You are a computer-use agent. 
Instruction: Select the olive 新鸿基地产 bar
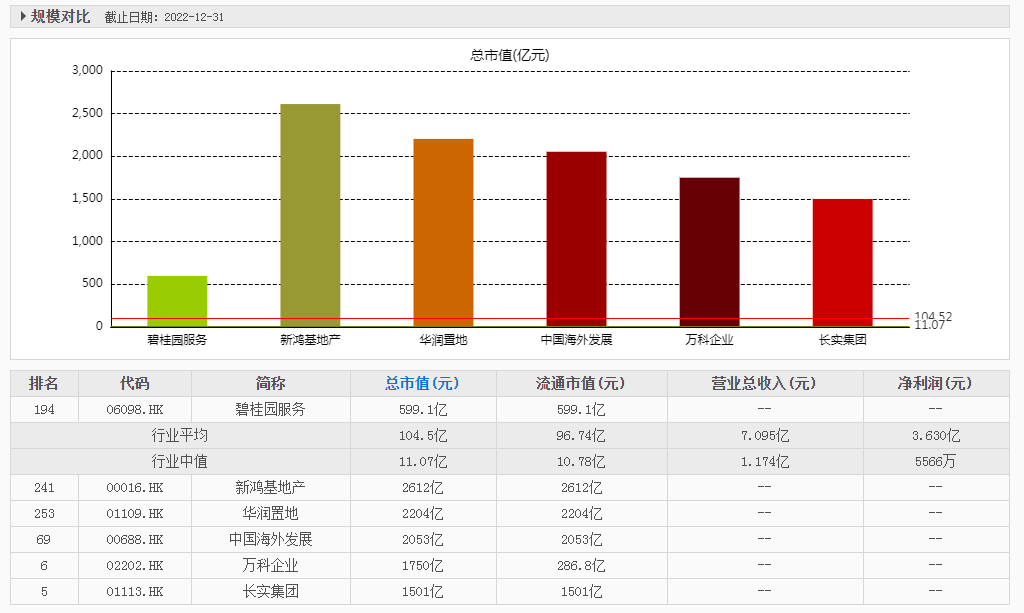tap(310, 215)
